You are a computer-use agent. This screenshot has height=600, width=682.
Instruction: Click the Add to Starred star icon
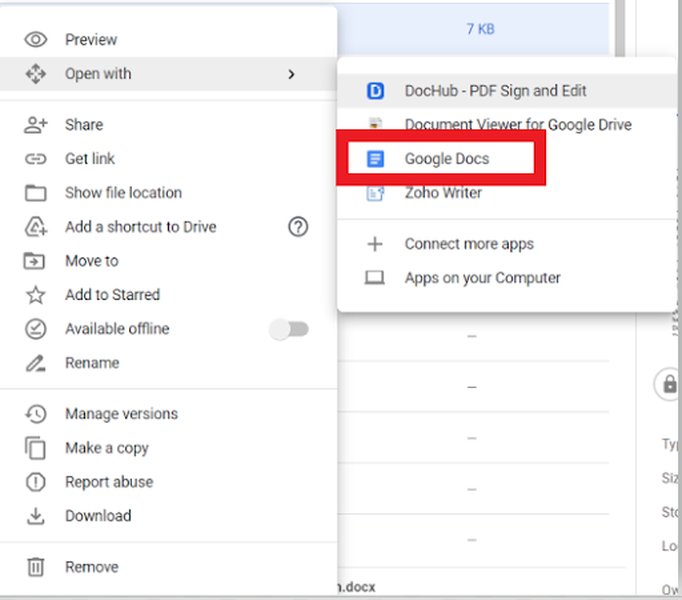point(36,295)
